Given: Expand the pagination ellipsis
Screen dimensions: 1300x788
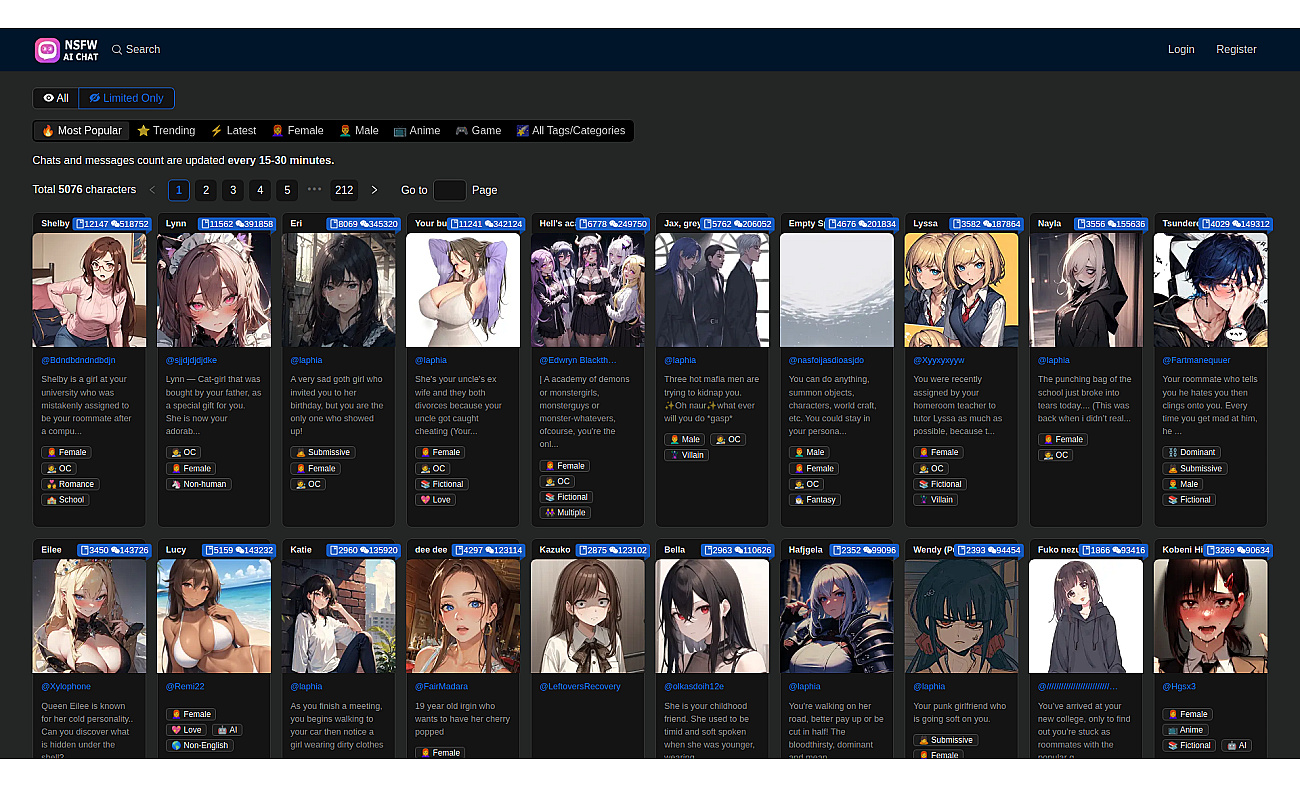Looking at the screenshot, I should point(314,190).
